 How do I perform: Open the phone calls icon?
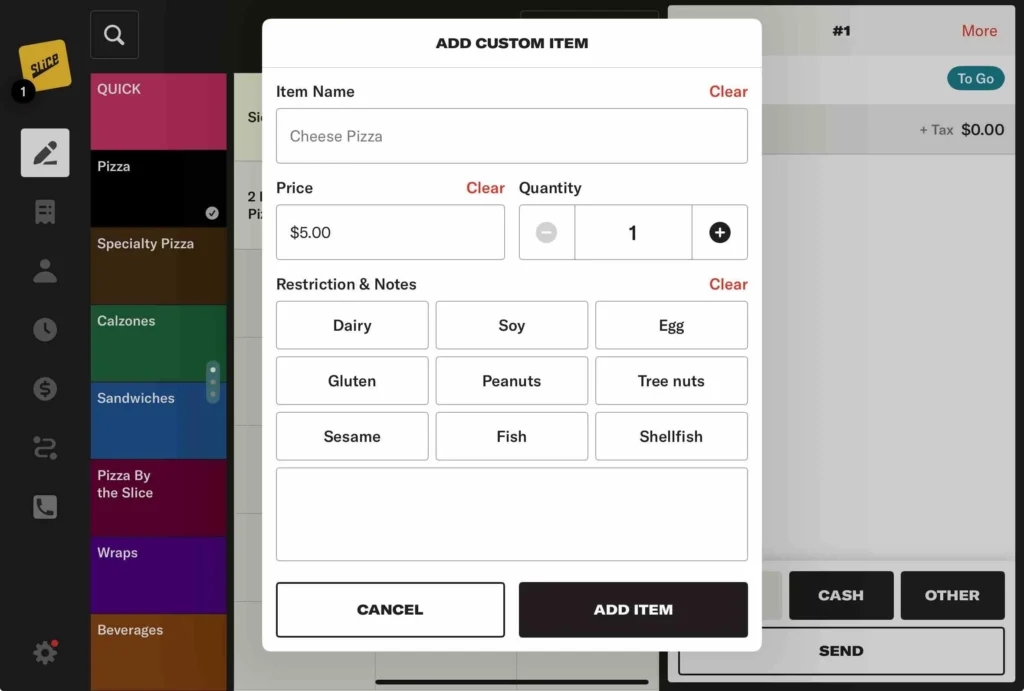pyautogui.click(x=45, y=507)
